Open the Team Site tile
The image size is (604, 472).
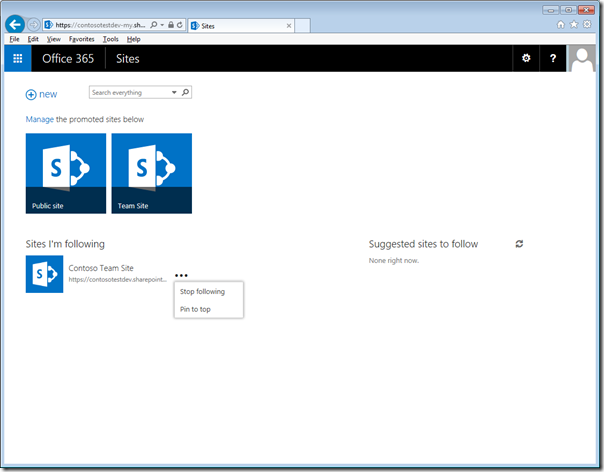point(152,173)
